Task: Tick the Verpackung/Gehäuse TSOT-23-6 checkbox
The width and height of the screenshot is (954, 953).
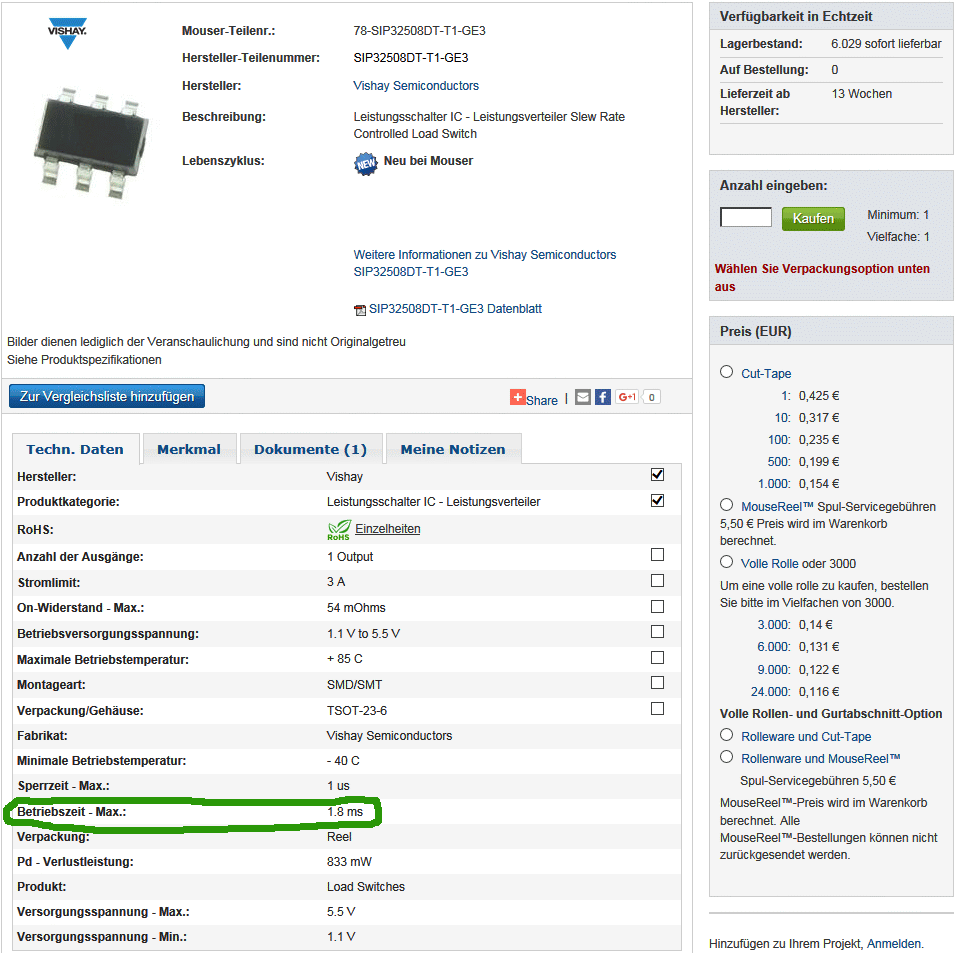Action: click(x=657, y=708)
